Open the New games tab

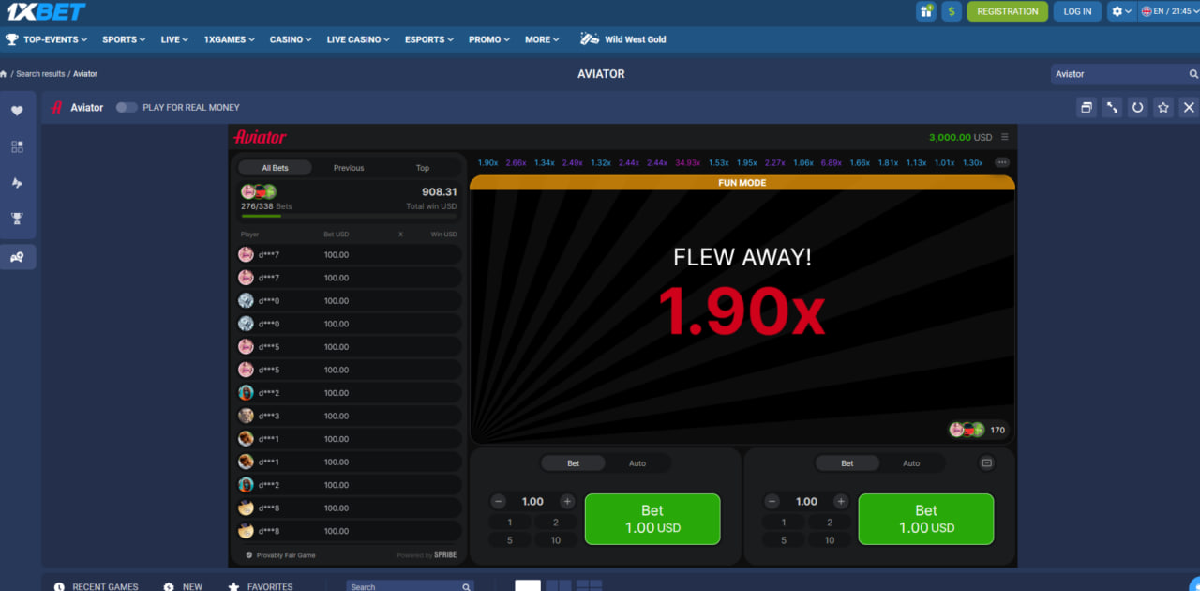[x=184, y=586]
